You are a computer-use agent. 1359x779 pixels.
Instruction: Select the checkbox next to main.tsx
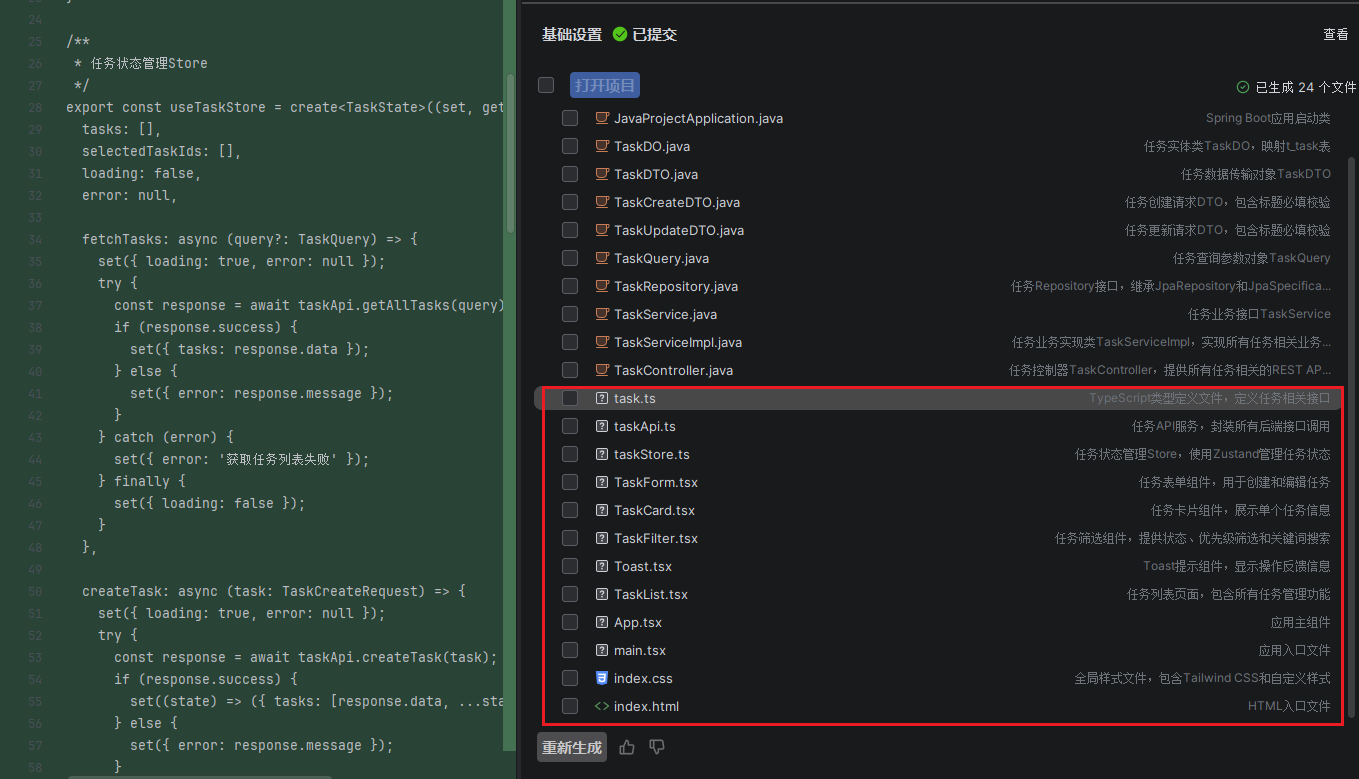tap(570, 650)
